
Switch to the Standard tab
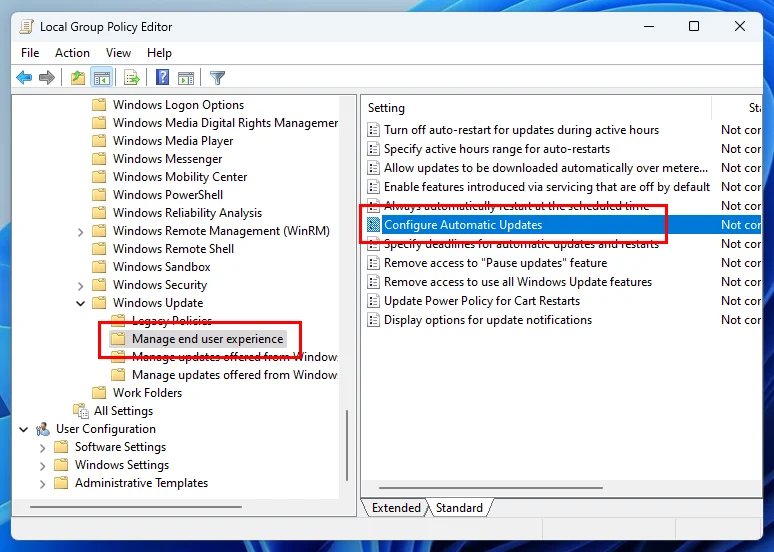point(459,508)
